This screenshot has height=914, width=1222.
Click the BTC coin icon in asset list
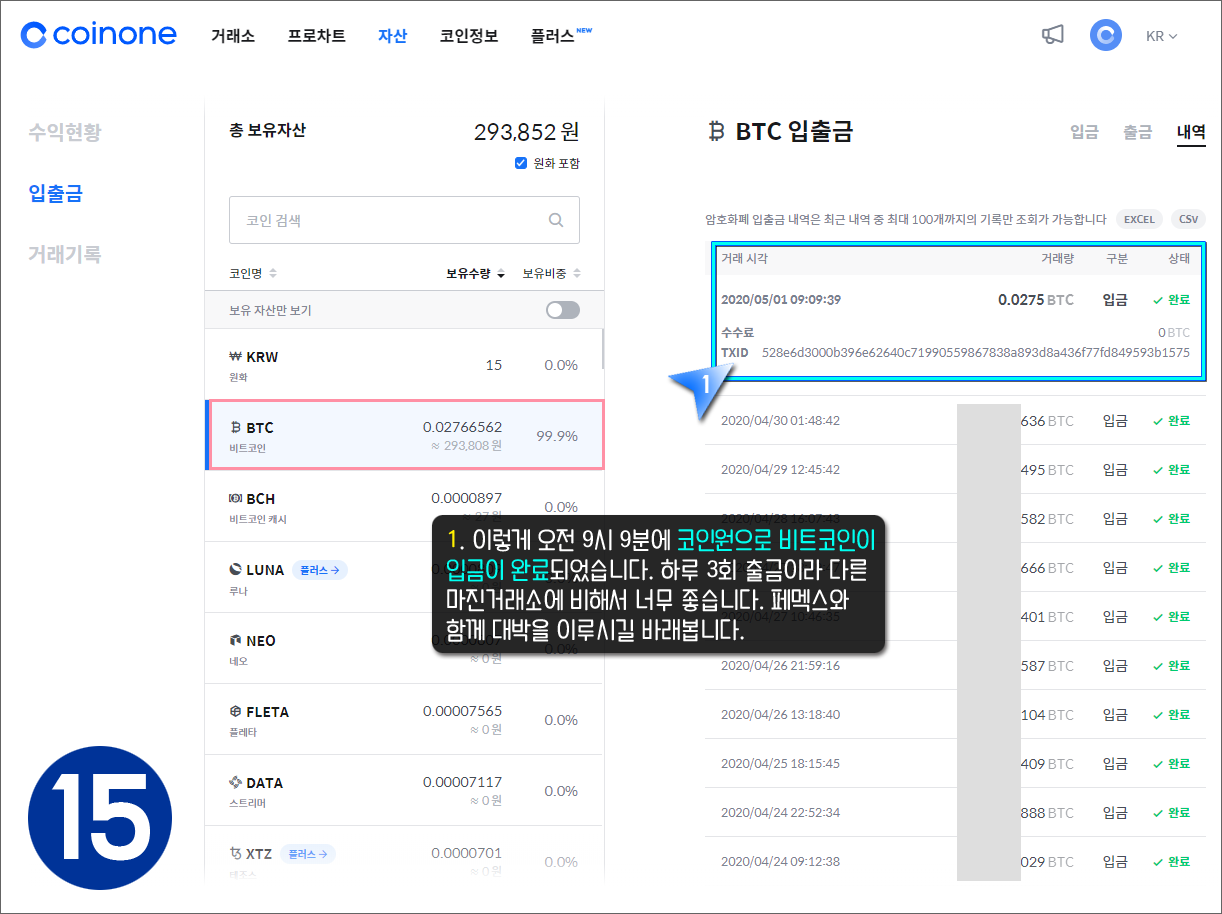coord(236,427)
